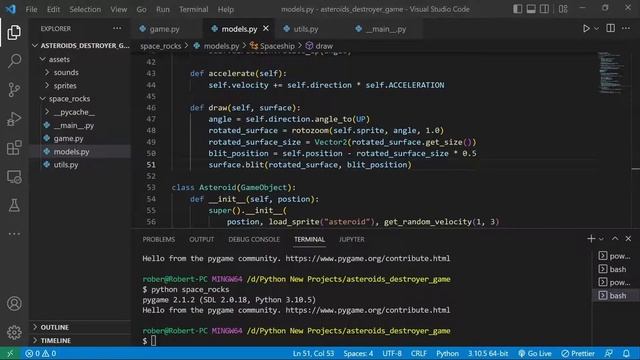Switch to utils.py editor tab
Image resolution: width=640 pixels, height=360 pixels.
coord(305,29)
